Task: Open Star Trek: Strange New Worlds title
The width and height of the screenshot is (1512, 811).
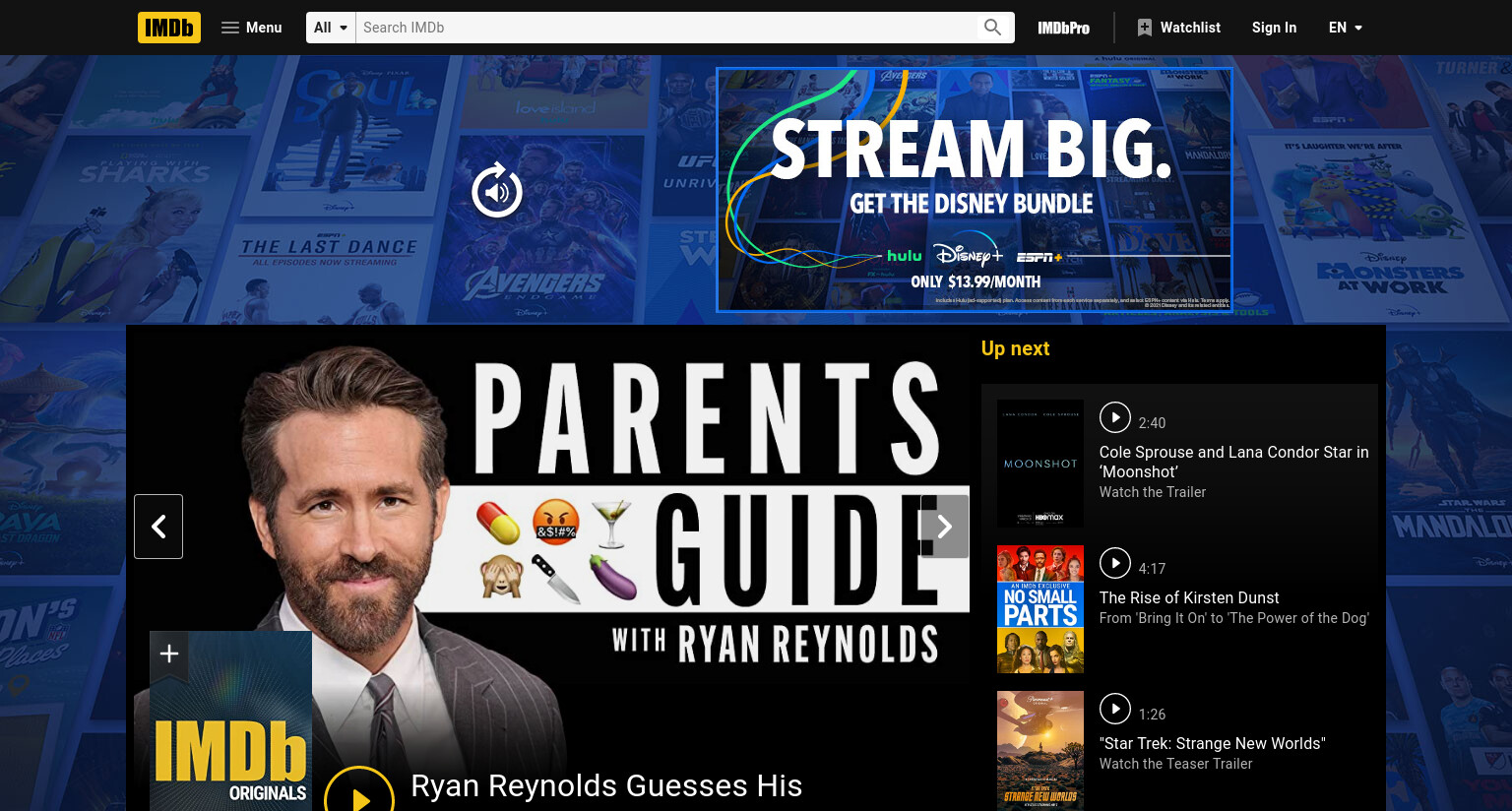Action: pyautogui.click(x=1213, y=743)
